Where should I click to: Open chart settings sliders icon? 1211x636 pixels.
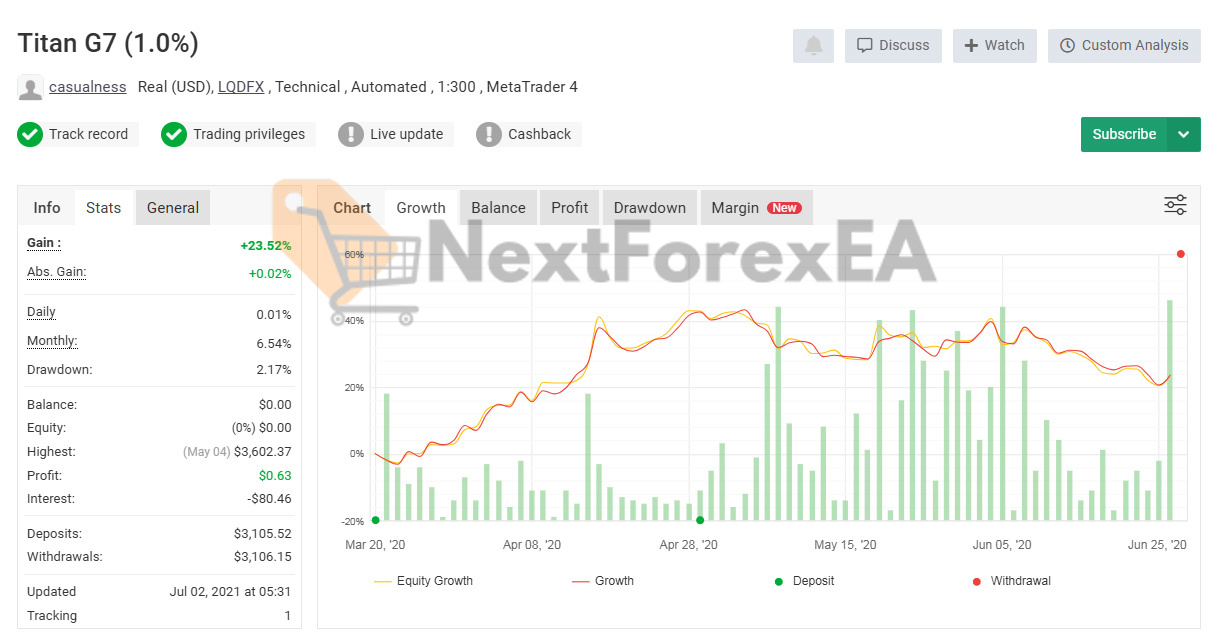[1175, 205]
